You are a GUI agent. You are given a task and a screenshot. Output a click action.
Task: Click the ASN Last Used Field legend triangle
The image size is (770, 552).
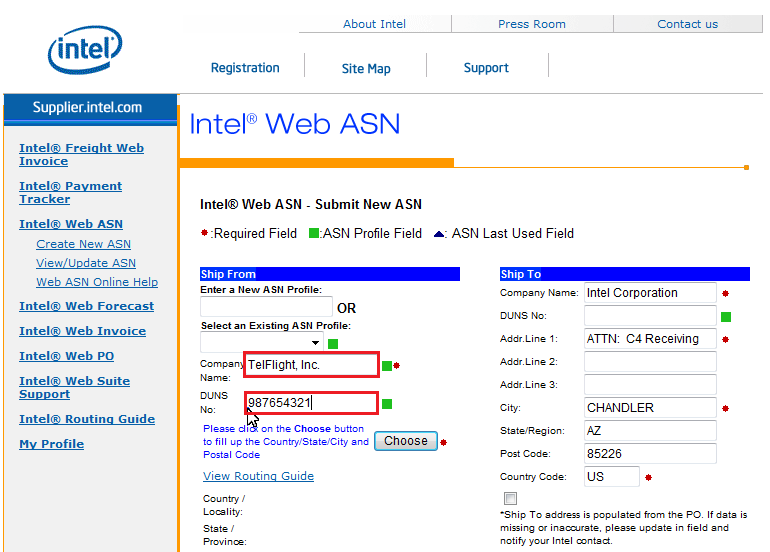coord(439,234)
